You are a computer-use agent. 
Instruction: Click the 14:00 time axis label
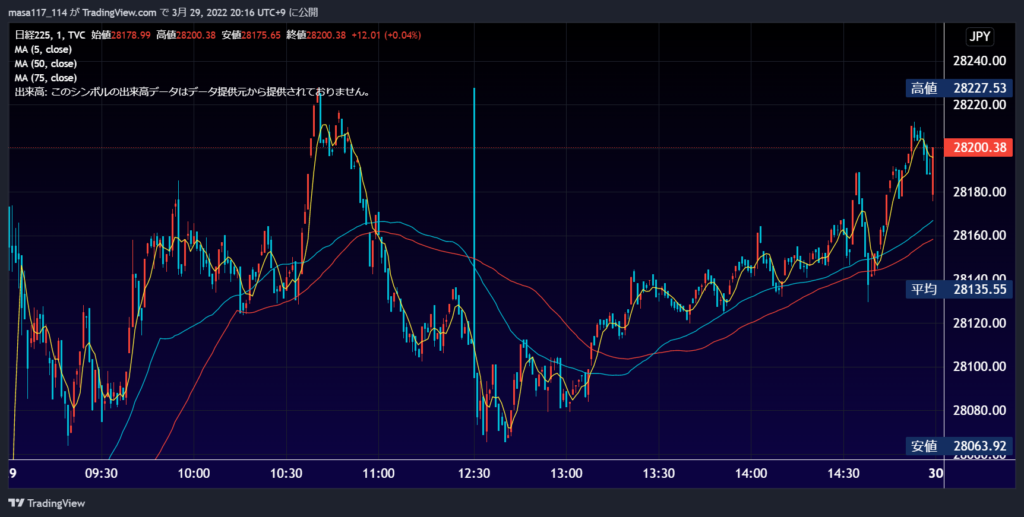click(x=751, y=473)
